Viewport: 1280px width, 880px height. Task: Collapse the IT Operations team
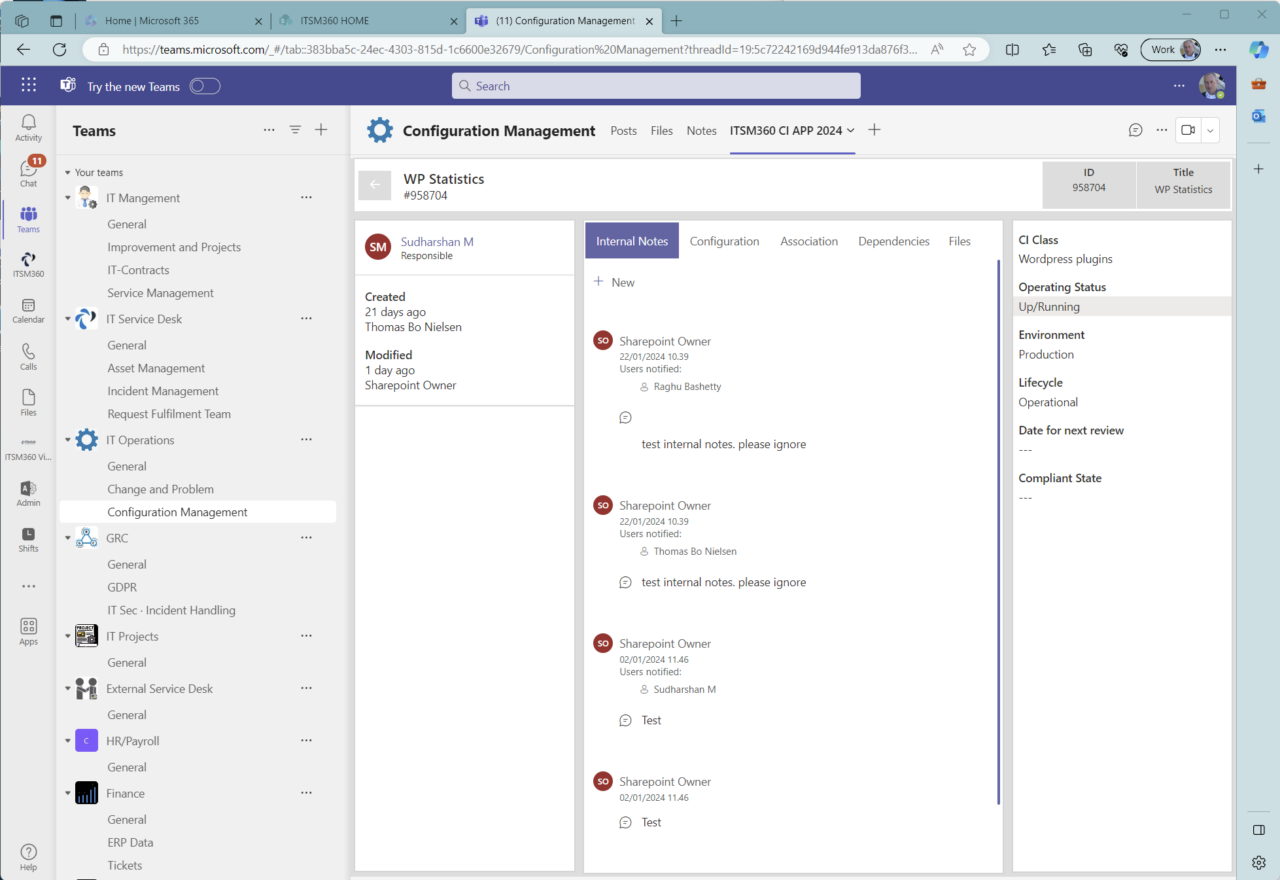(68, 439)
